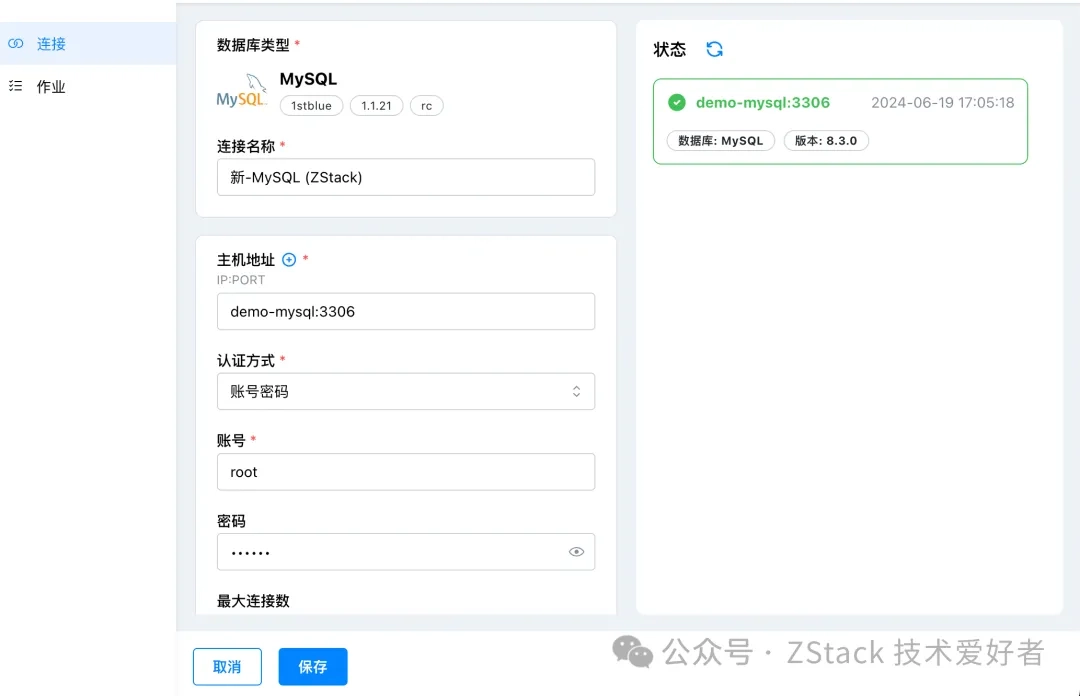
Task: Click the MySQL dolphin logo
Action: point(242,93)
